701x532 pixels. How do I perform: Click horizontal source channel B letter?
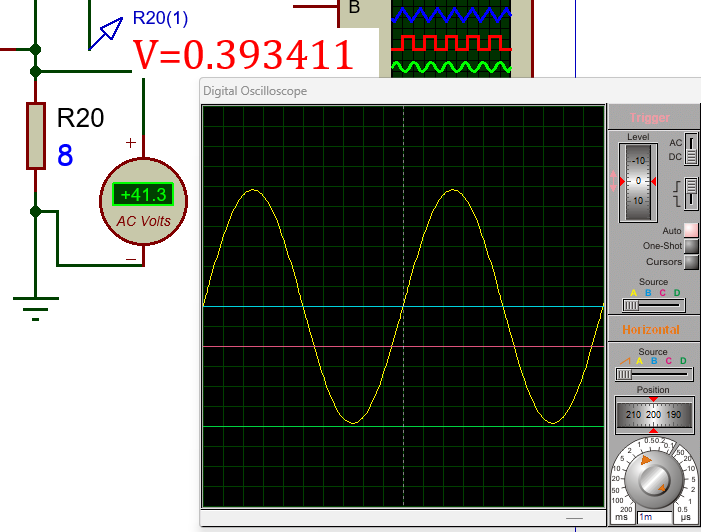[x=654, y=361]
